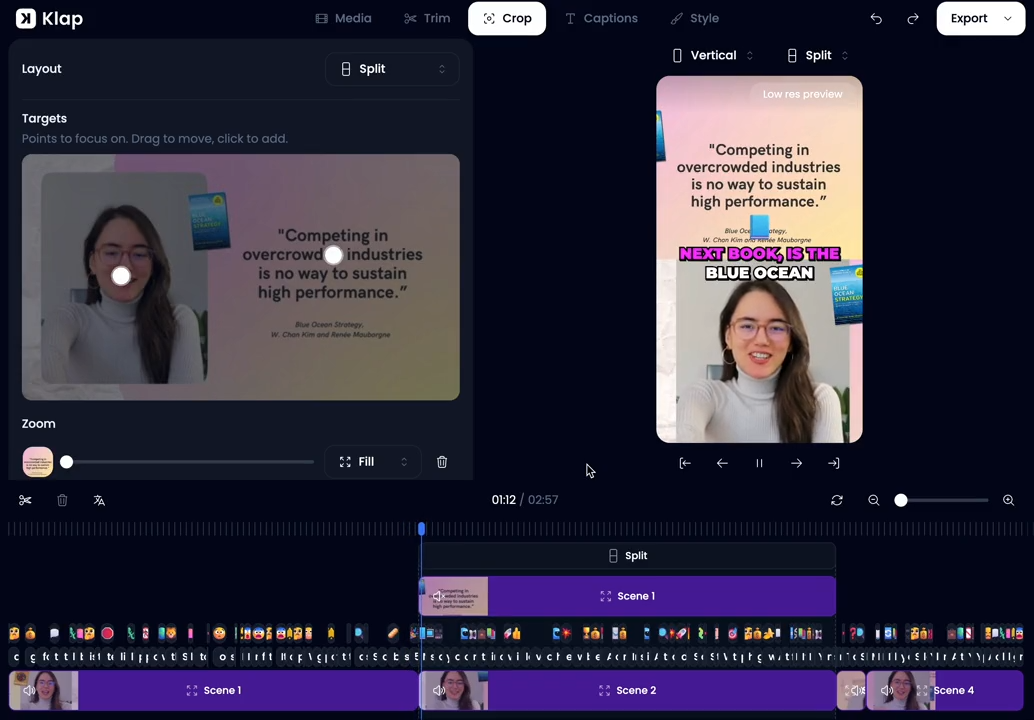Jump to start of scene
This screenshot has width=1034, height=720.
[685, 463]
